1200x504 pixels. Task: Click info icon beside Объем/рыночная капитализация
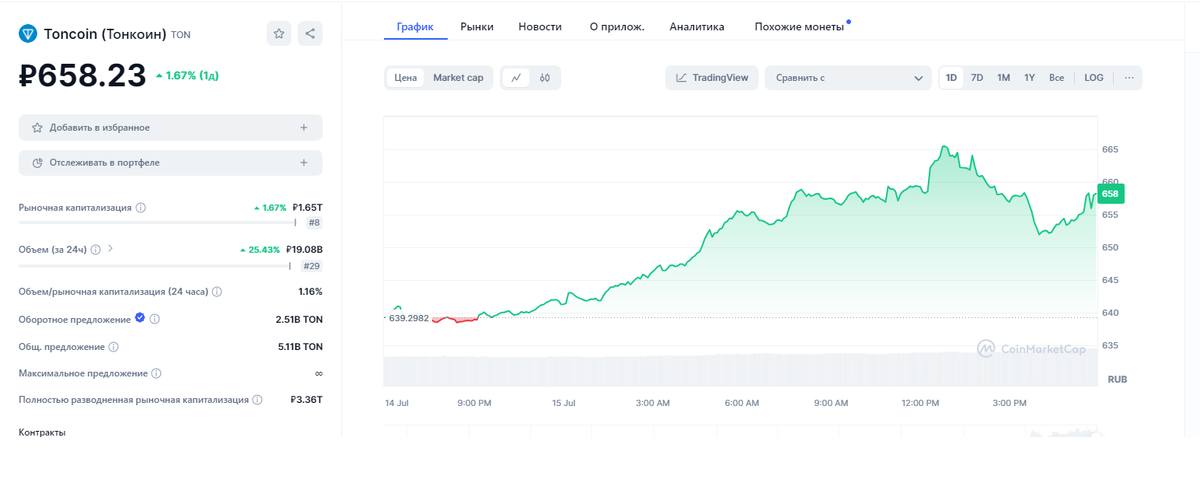217,292
